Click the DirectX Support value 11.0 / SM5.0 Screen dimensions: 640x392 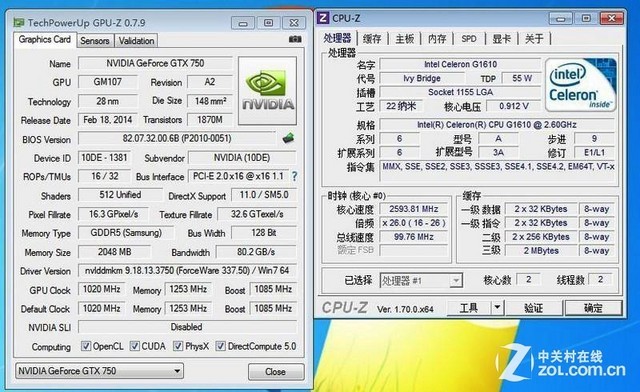coord(264,195)
